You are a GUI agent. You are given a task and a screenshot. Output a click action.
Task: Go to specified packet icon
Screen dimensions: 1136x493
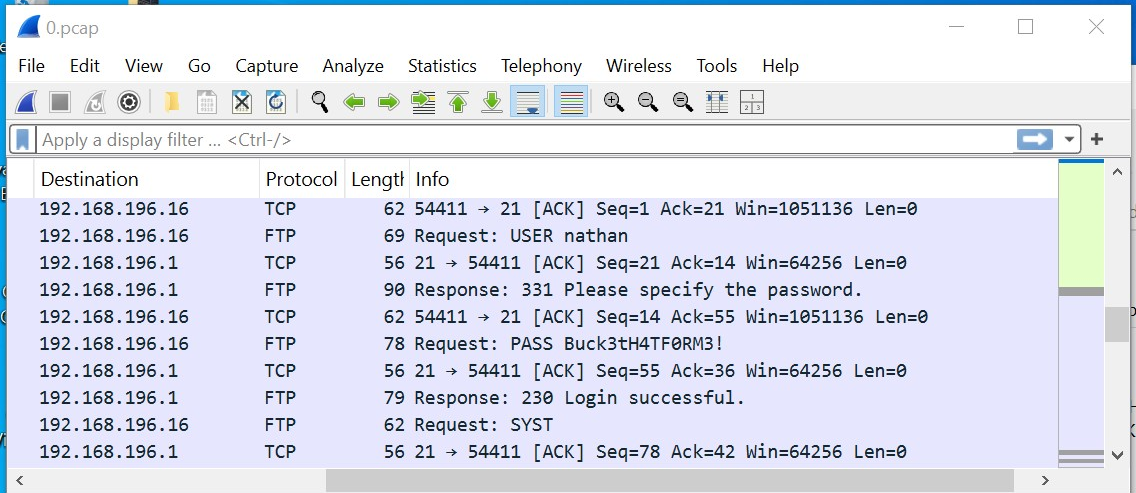pyautogui.click(x=423, y=102)
